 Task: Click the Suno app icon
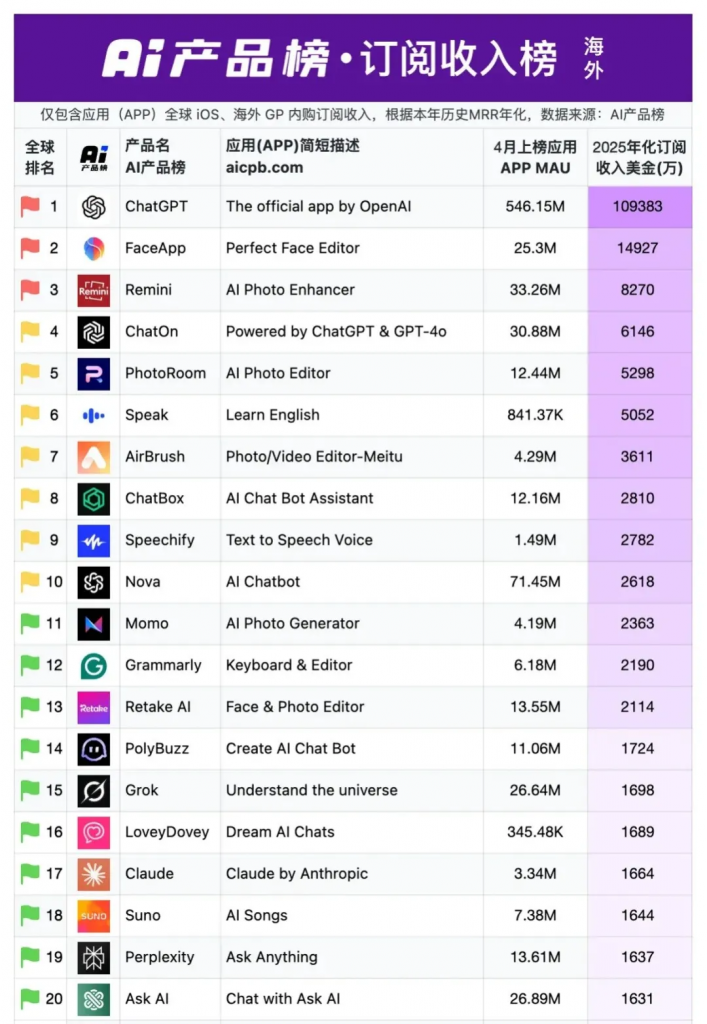point(94,915)
